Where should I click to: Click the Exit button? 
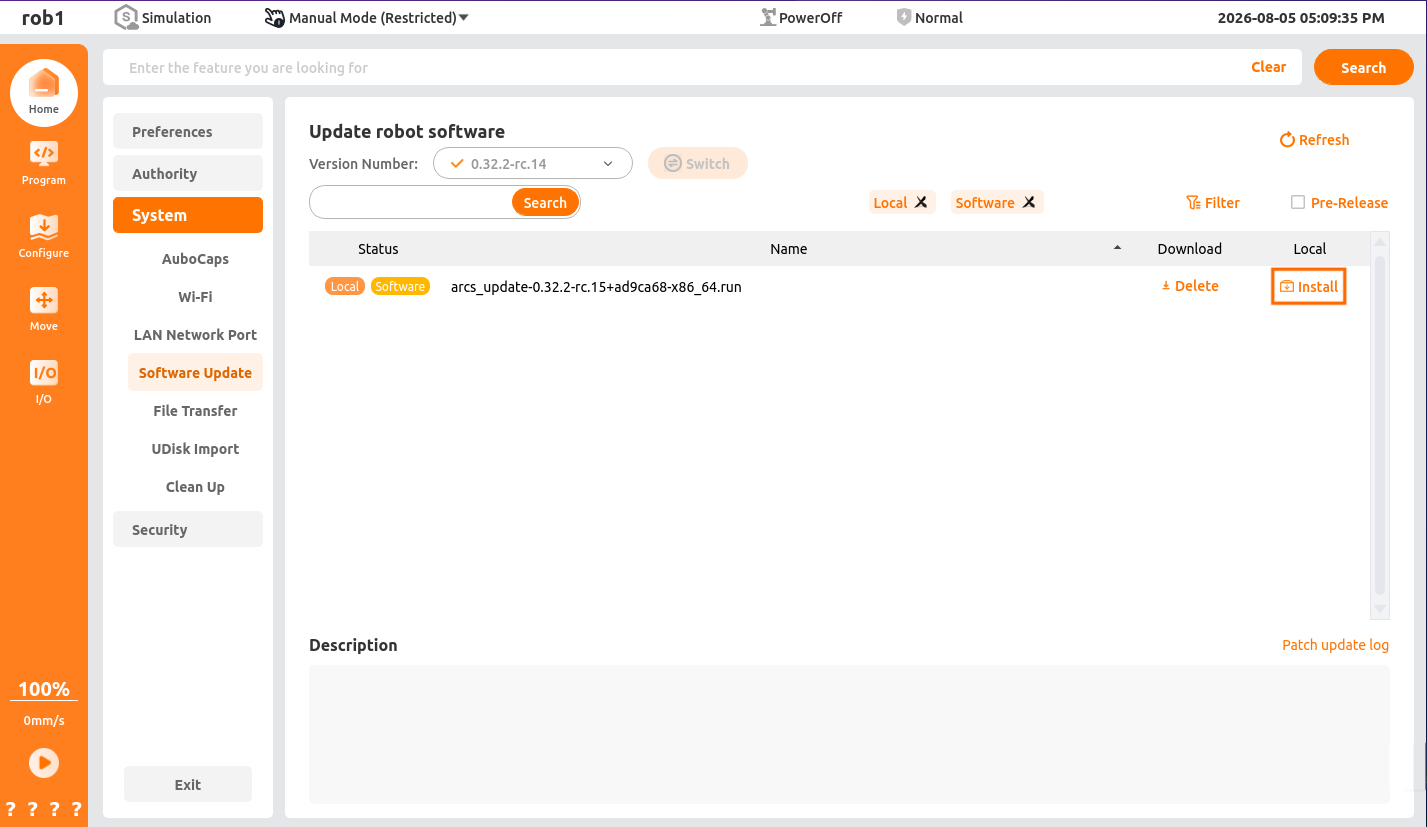coord(188,784)
